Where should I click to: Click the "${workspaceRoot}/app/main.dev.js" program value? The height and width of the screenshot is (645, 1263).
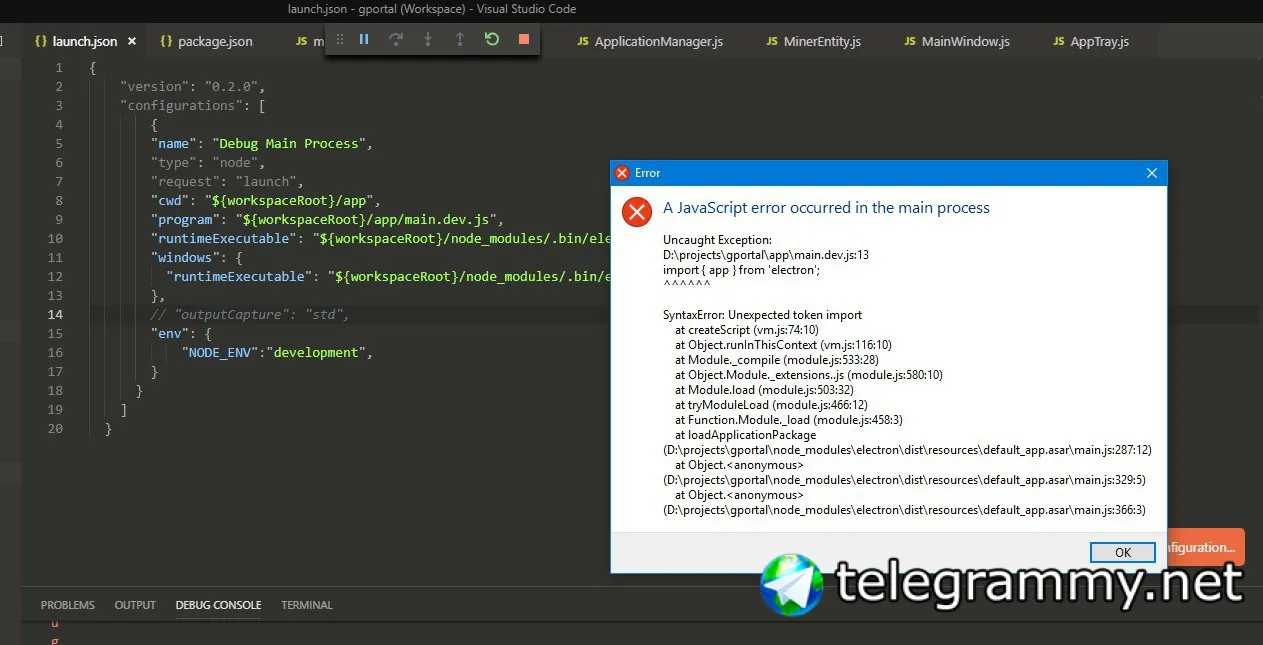click(x=368, y=219)
